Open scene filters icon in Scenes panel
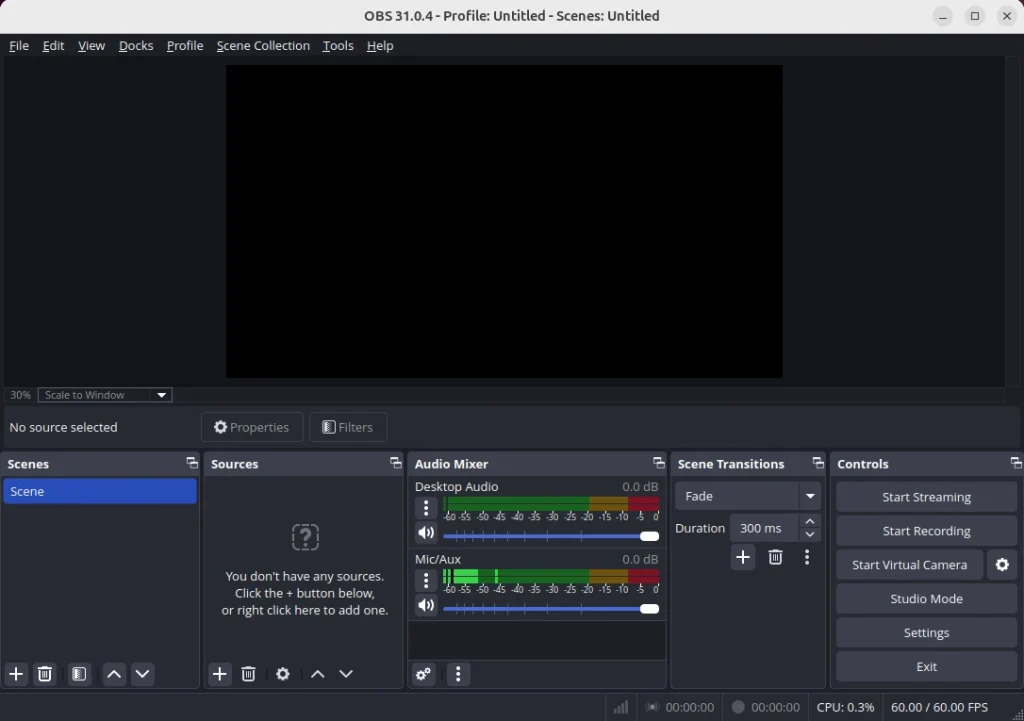 (79, 674)
